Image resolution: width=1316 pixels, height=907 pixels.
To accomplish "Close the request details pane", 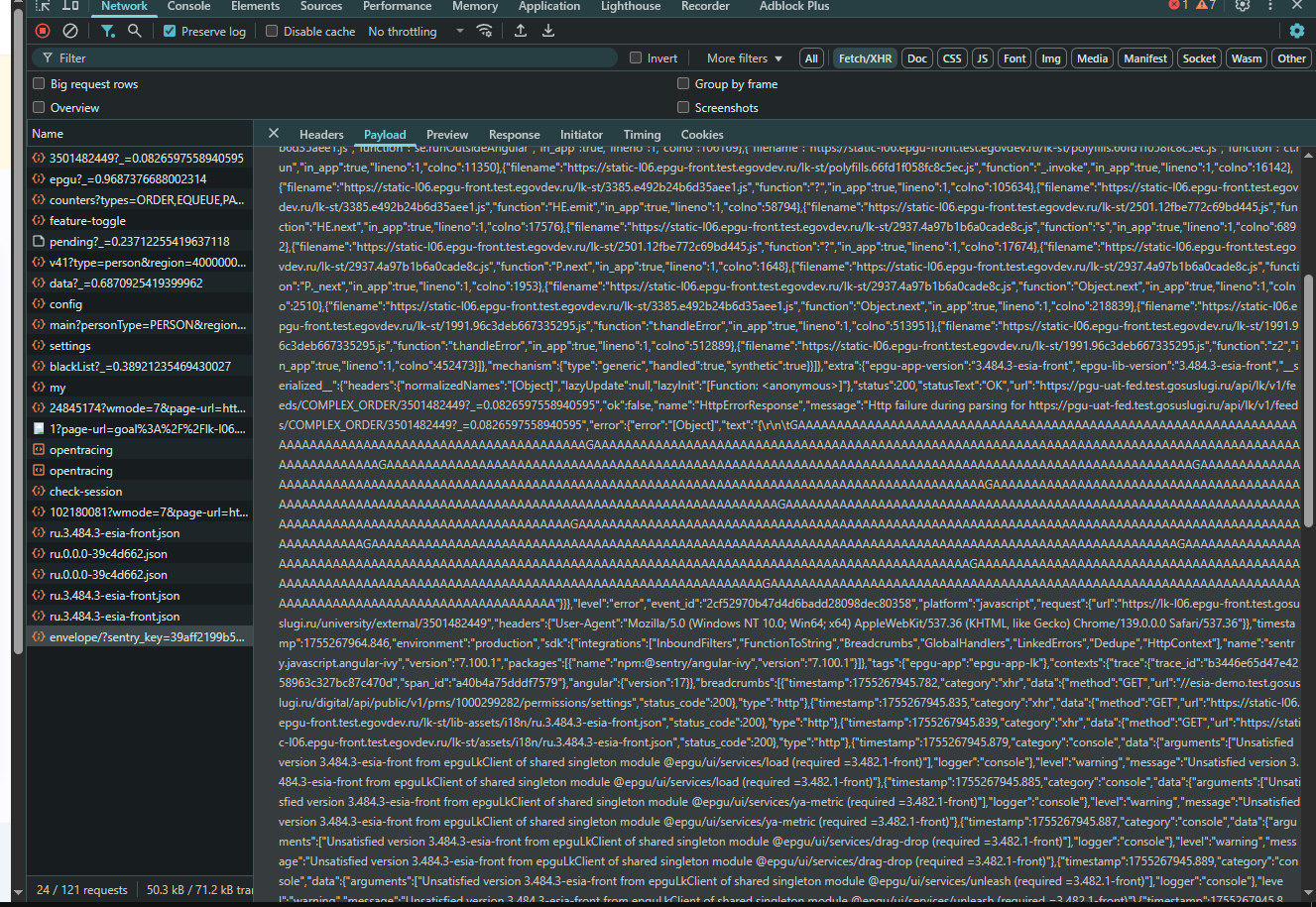I will [274, 134].
